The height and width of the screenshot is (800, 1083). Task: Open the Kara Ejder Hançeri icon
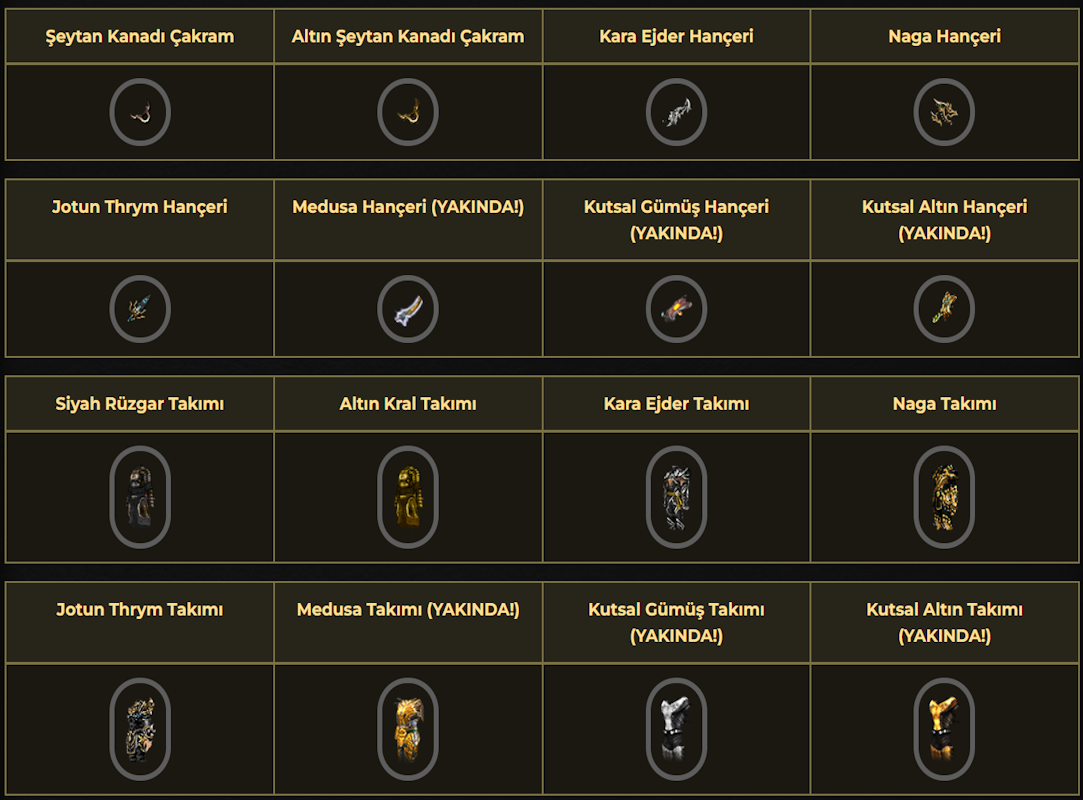[x=677, y=112]
